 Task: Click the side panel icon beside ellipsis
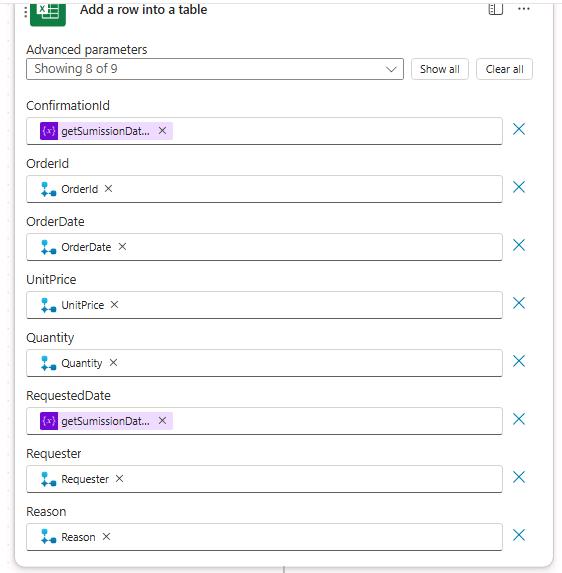click(495, 9)
